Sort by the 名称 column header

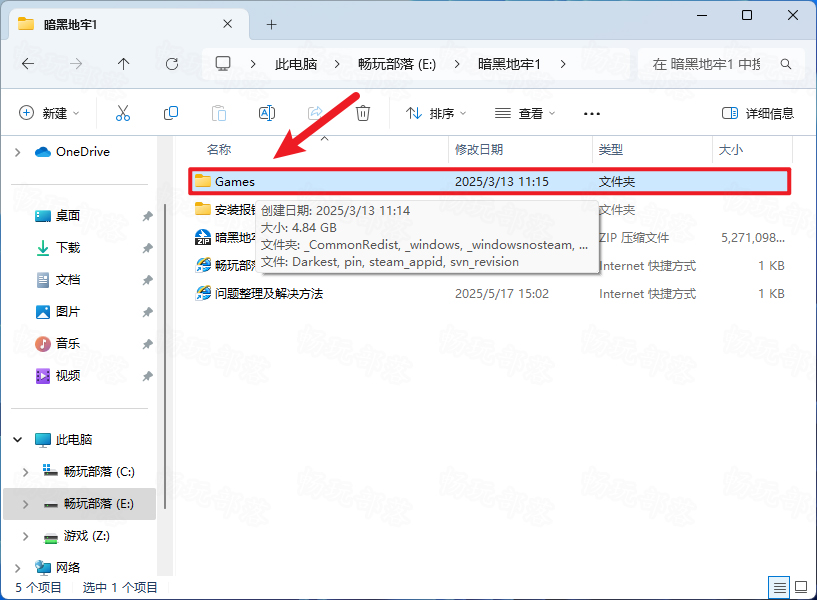[x=219, y=150]
